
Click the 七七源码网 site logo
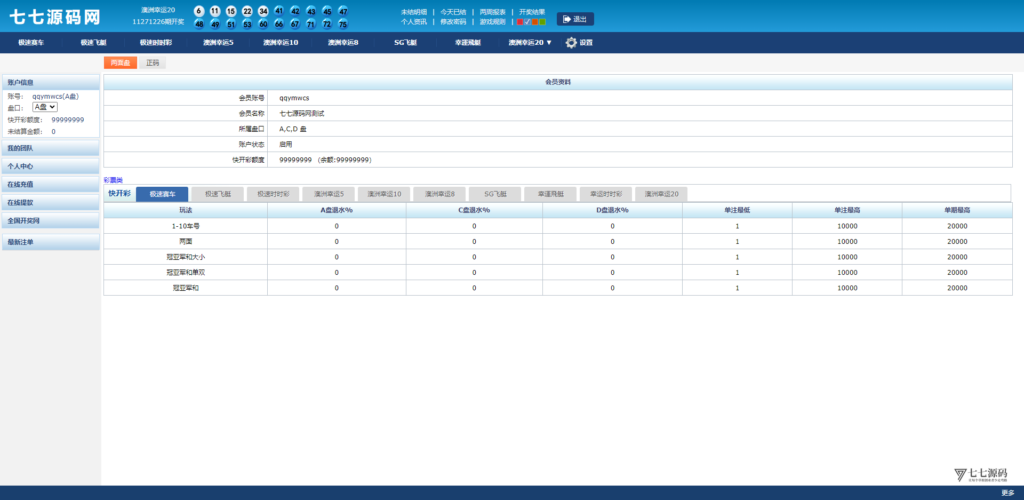coord(55,17)
